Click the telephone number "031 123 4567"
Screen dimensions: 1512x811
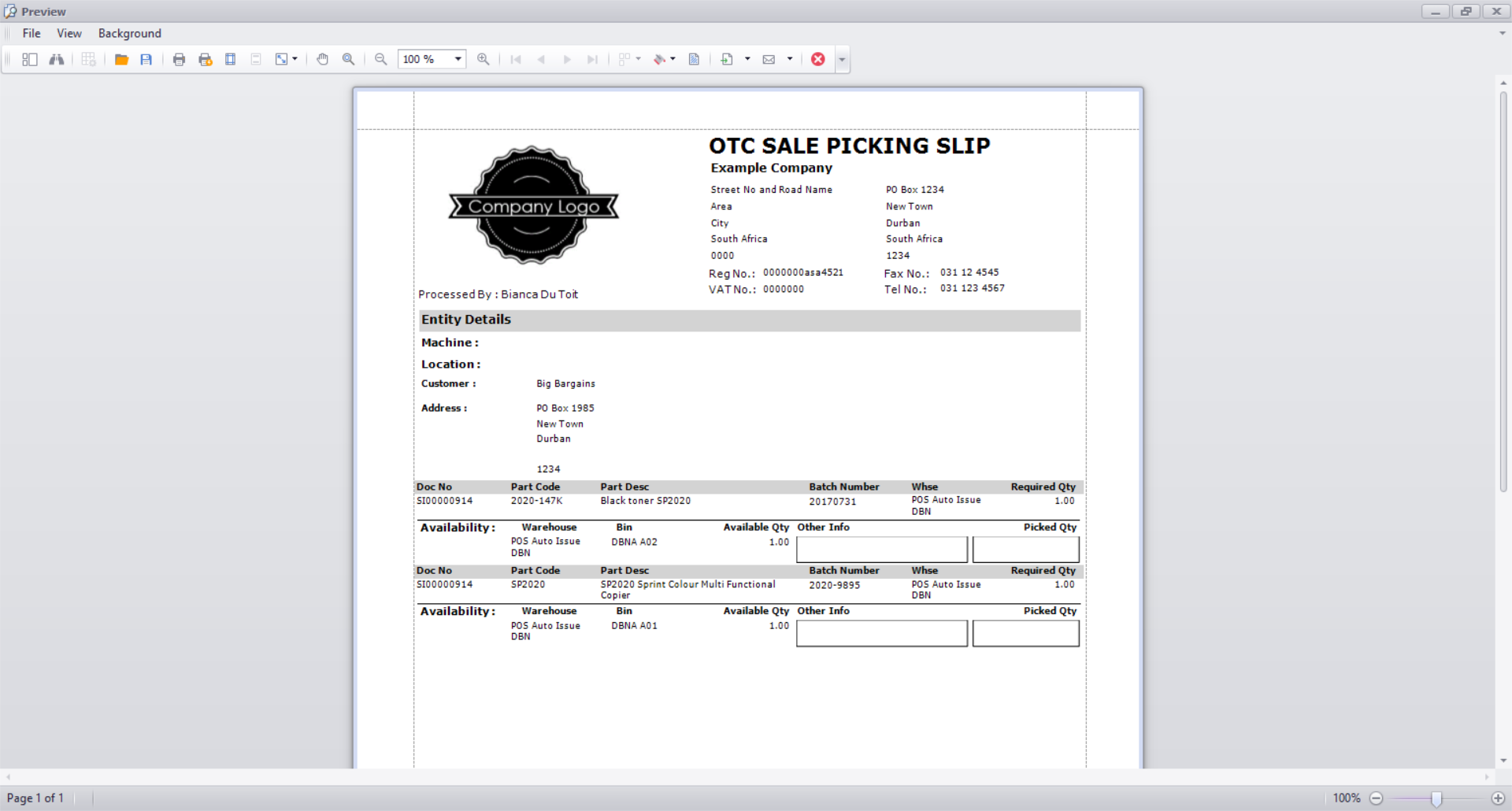tap(973, 288)
